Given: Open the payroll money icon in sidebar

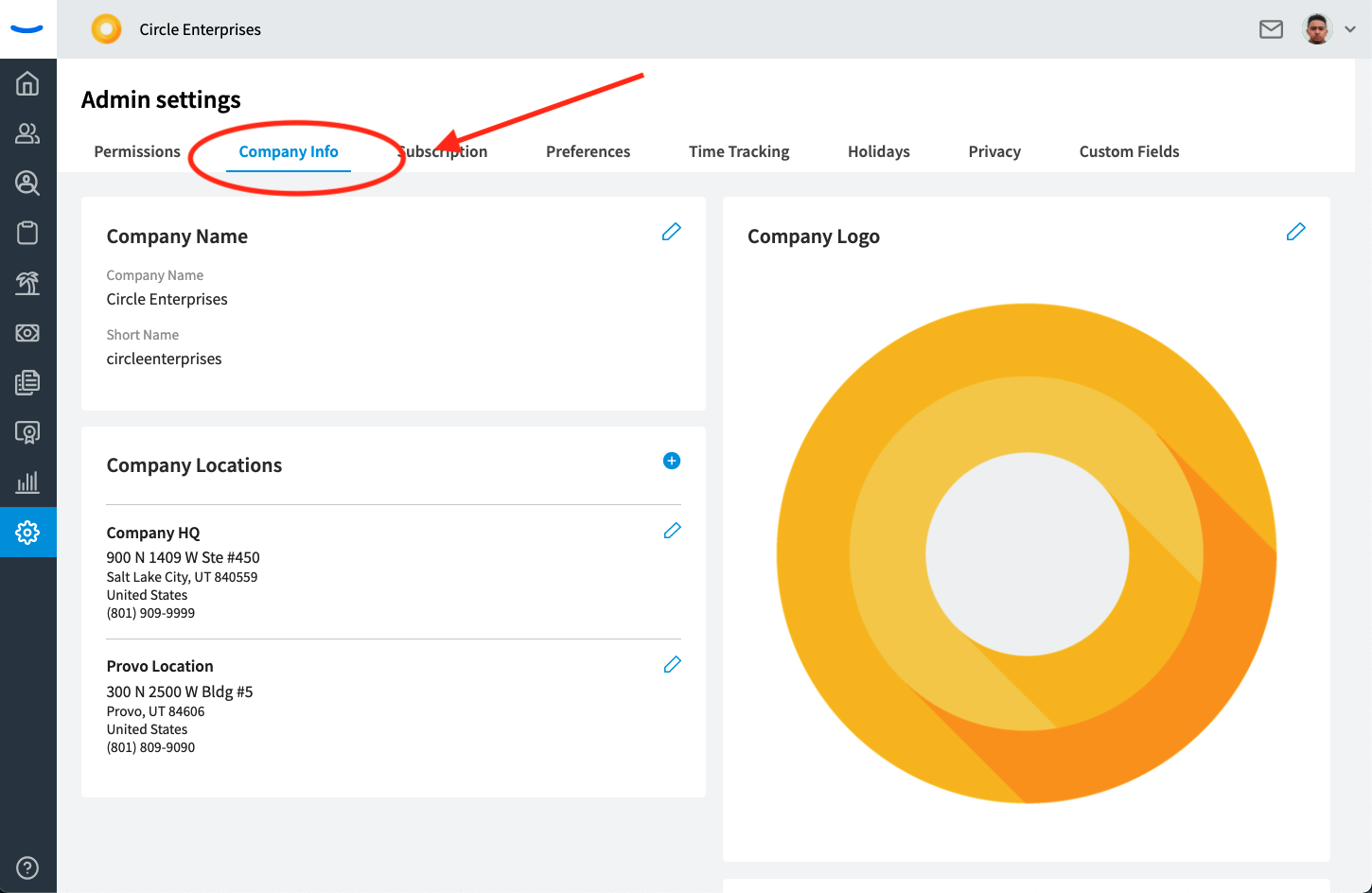Looking at the screenshot, I should point(27,333).
